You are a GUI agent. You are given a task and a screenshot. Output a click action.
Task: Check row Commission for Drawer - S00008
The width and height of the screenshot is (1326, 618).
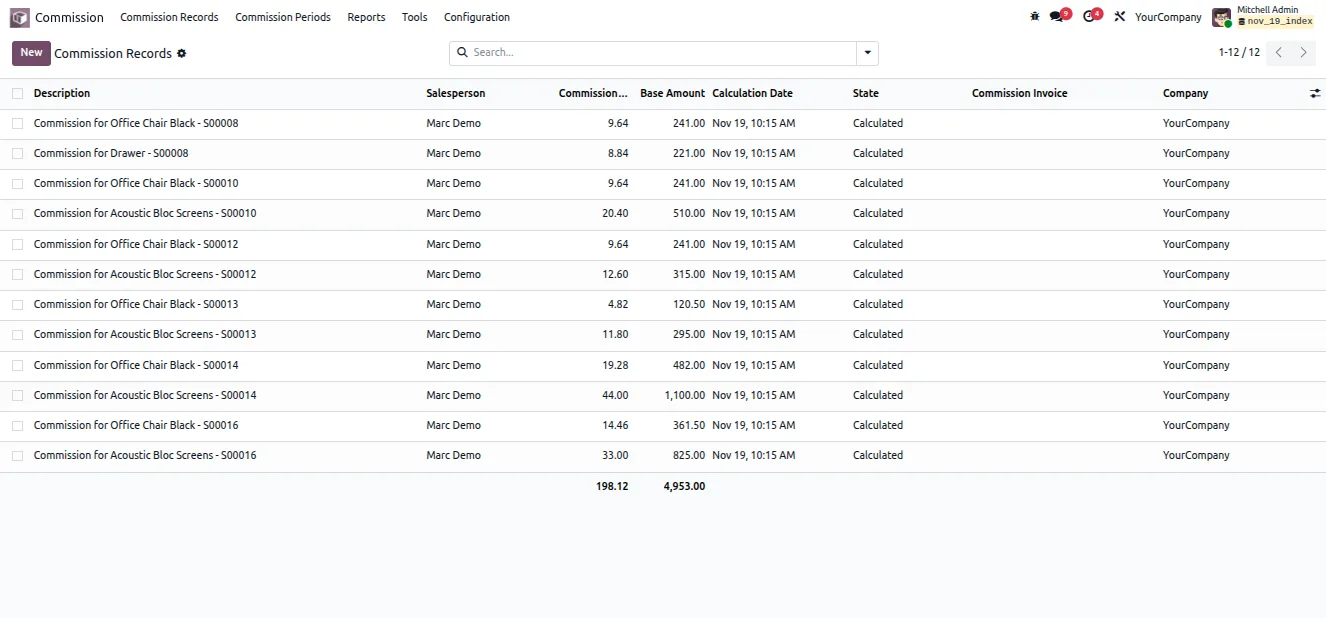17,153
